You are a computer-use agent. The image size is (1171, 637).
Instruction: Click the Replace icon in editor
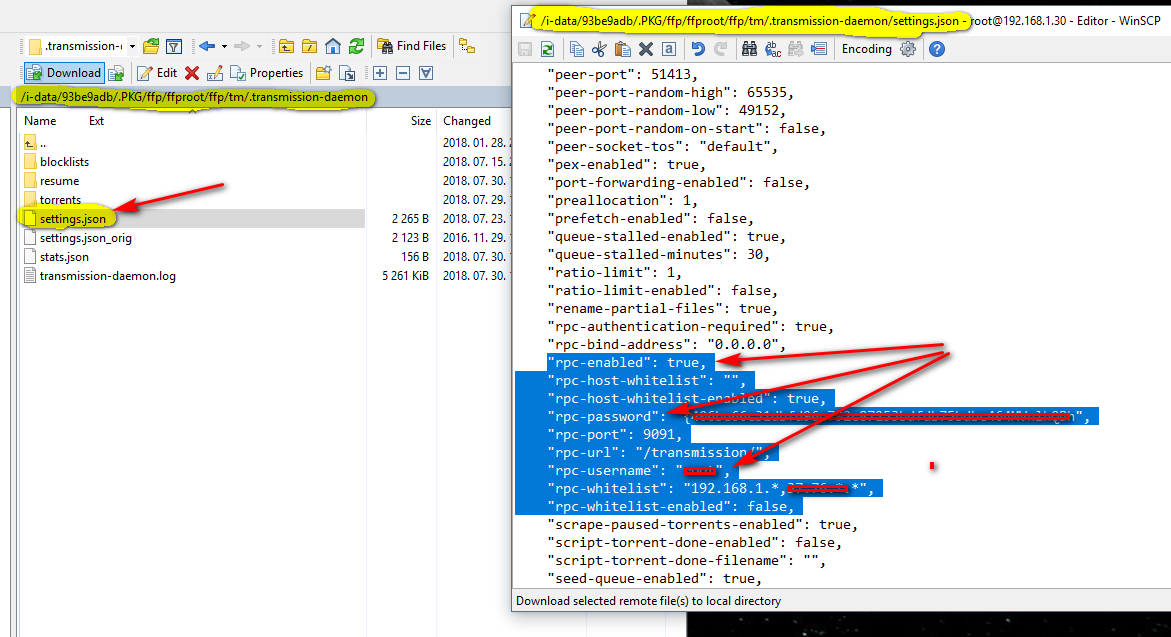773,49
